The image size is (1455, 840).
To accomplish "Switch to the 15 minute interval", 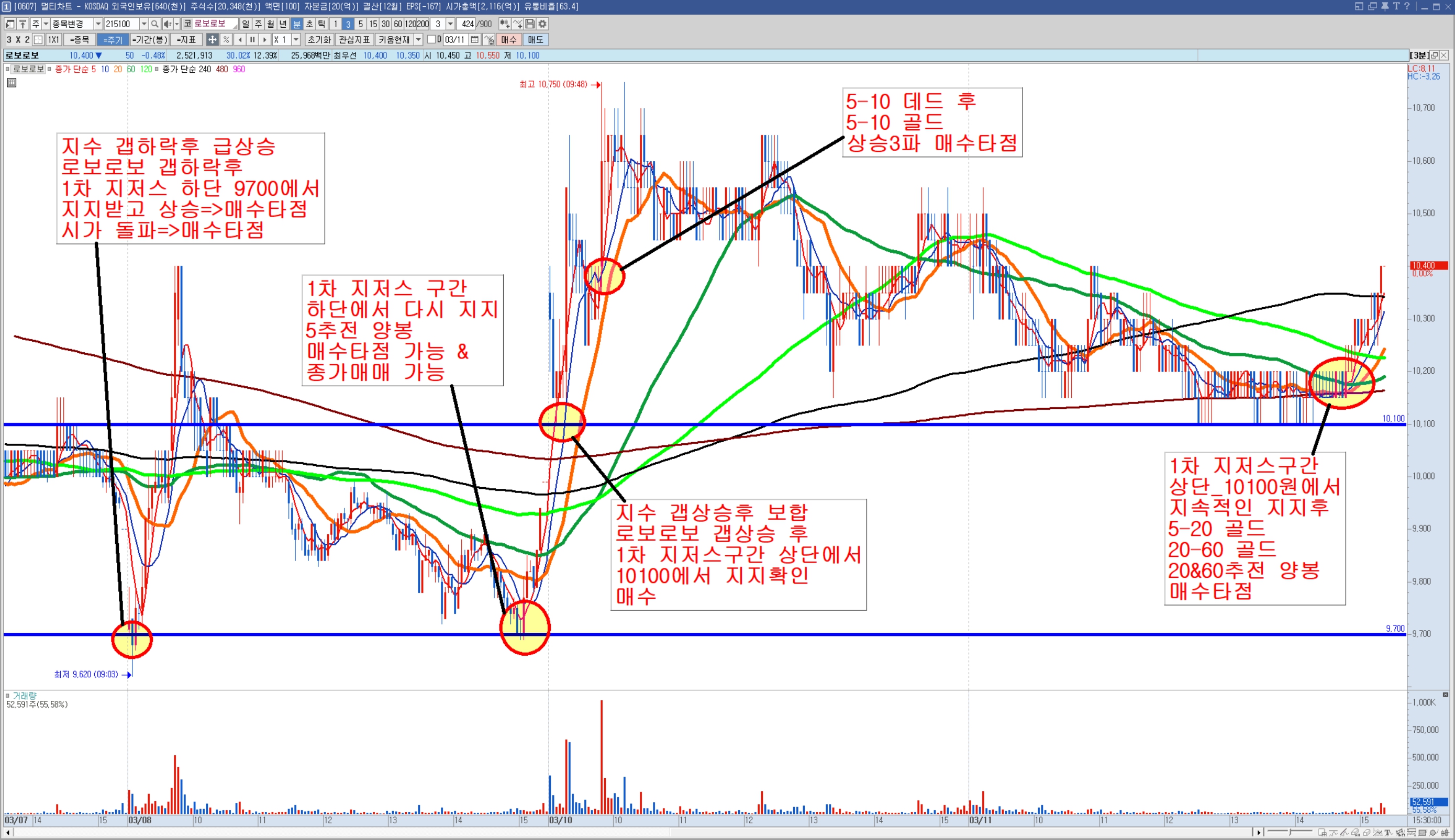I will pyautogui.click(x=373, y=24).
